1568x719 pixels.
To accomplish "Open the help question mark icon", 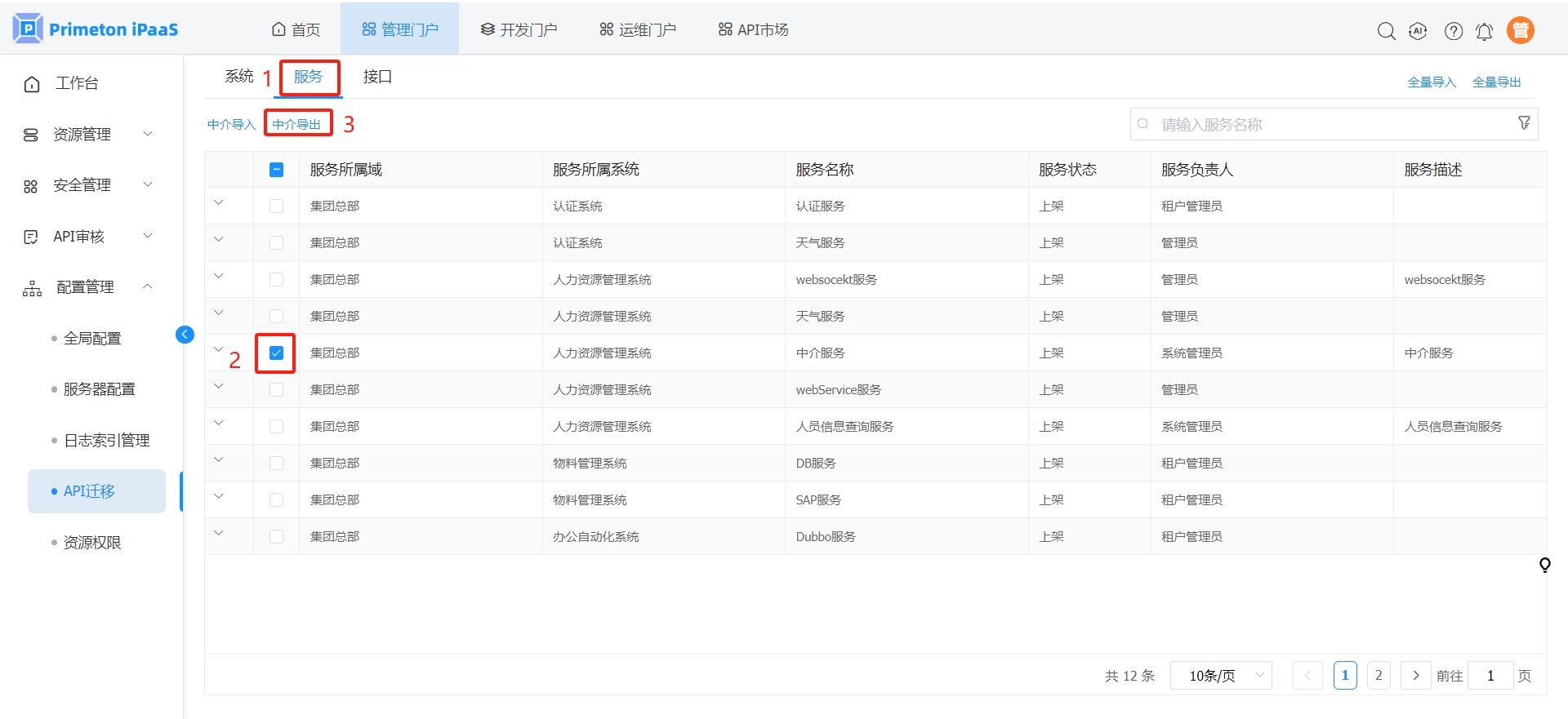I will click(1453, 31).
